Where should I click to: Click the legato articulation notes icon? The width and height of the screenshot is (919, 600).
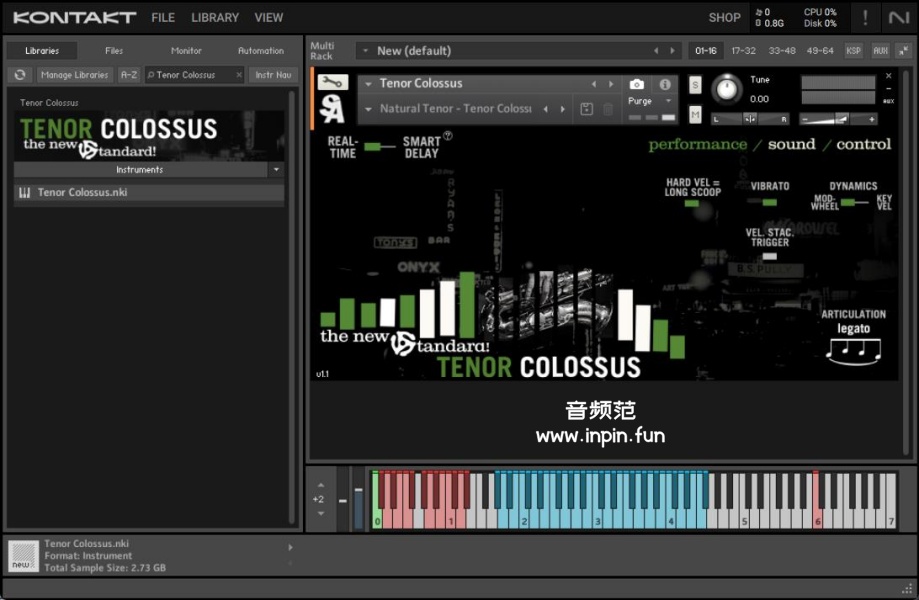tap(853, 350)
